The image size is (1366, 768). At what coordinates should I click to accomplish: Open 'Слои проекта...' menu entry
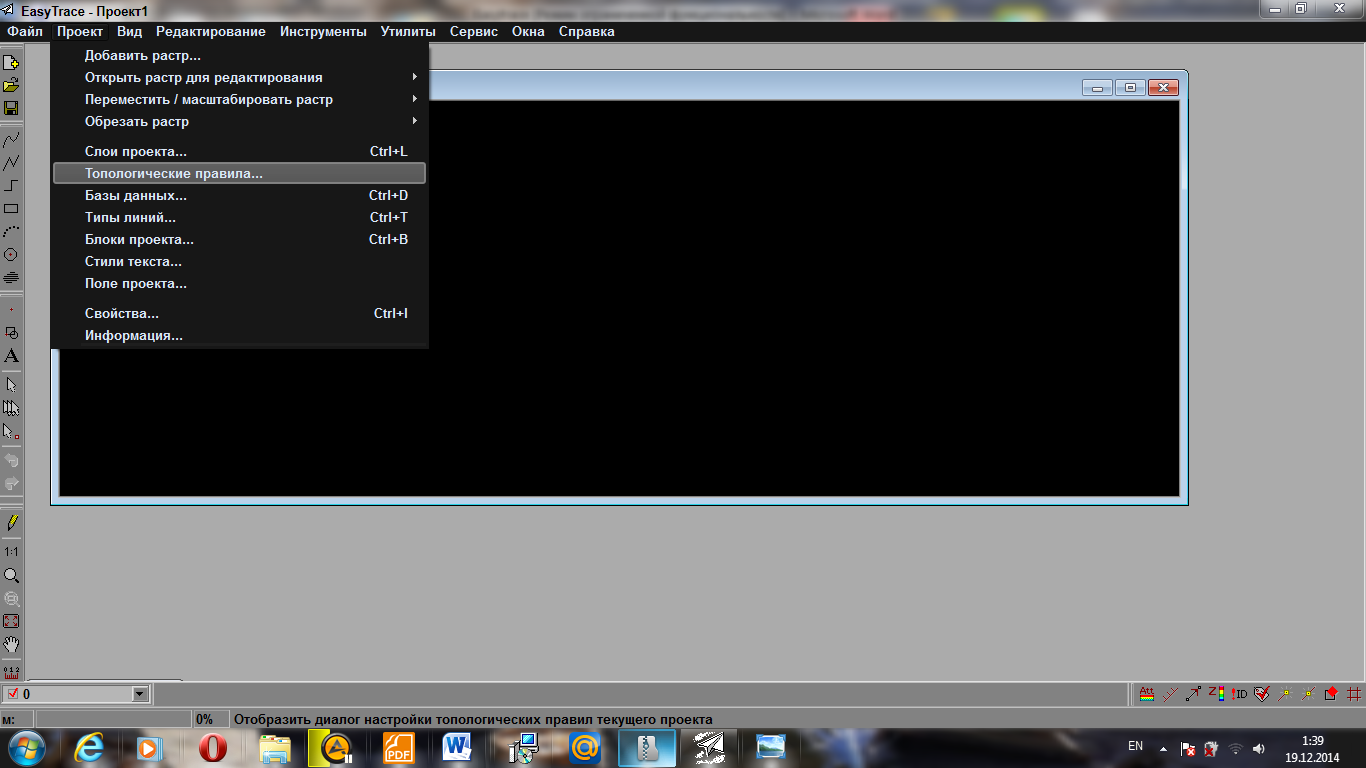[x=240, y=151]
